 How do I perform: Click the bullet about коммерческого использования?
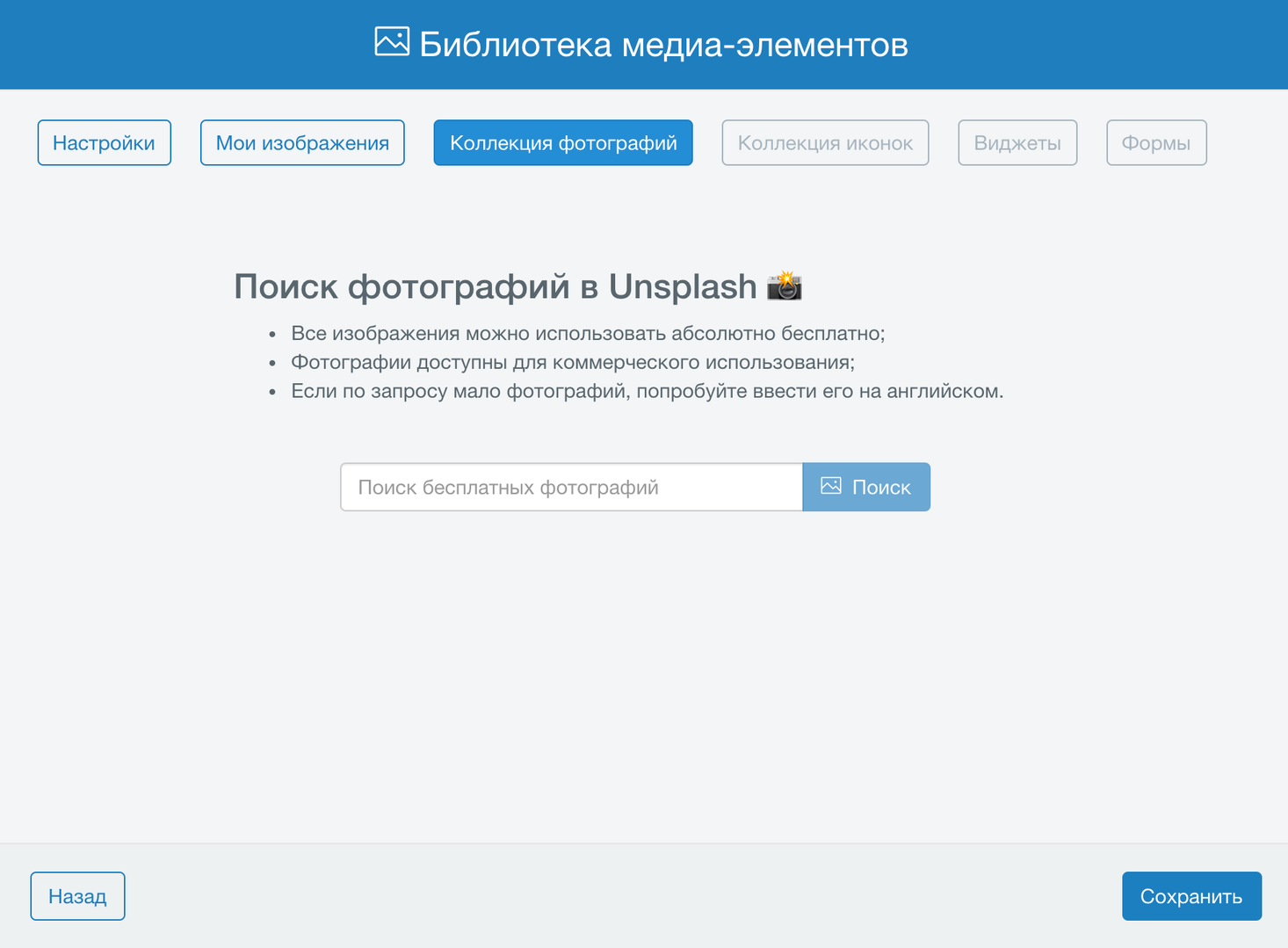pyautogui.click(x=573, y=362)
